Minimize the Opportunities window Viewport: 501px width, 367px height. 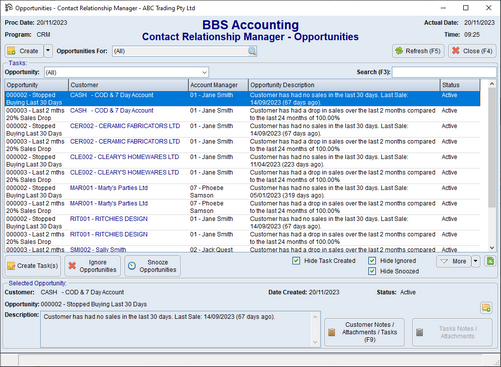[x=443, y=8]
